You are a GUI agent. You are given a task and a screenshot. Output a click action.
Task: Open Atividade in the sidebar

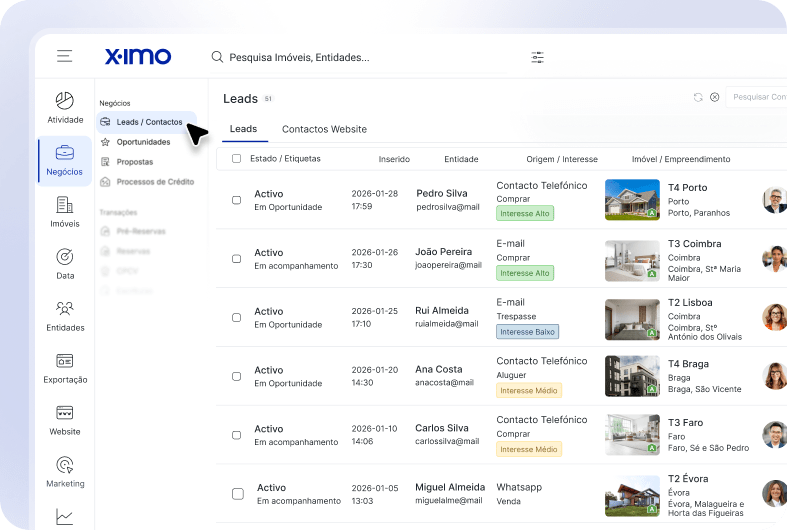pos(65,108)
